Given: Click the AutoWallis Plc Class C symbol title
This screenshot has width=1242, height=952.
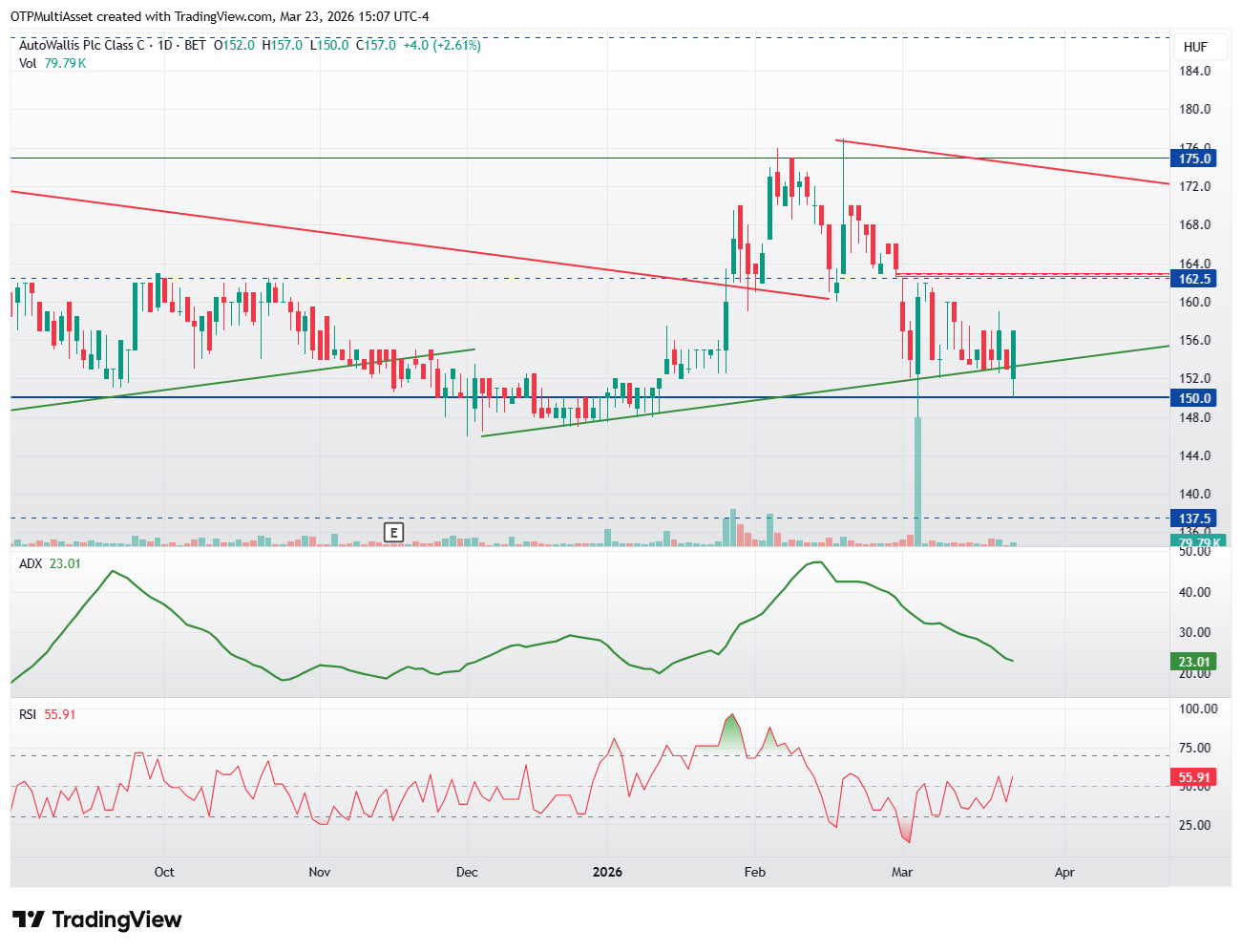Looking at the screenshot, I should [x=83, y=45].
